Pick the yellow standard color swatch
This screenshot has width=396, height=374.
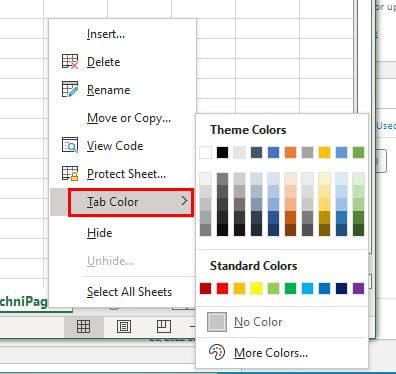click(256, 288)
